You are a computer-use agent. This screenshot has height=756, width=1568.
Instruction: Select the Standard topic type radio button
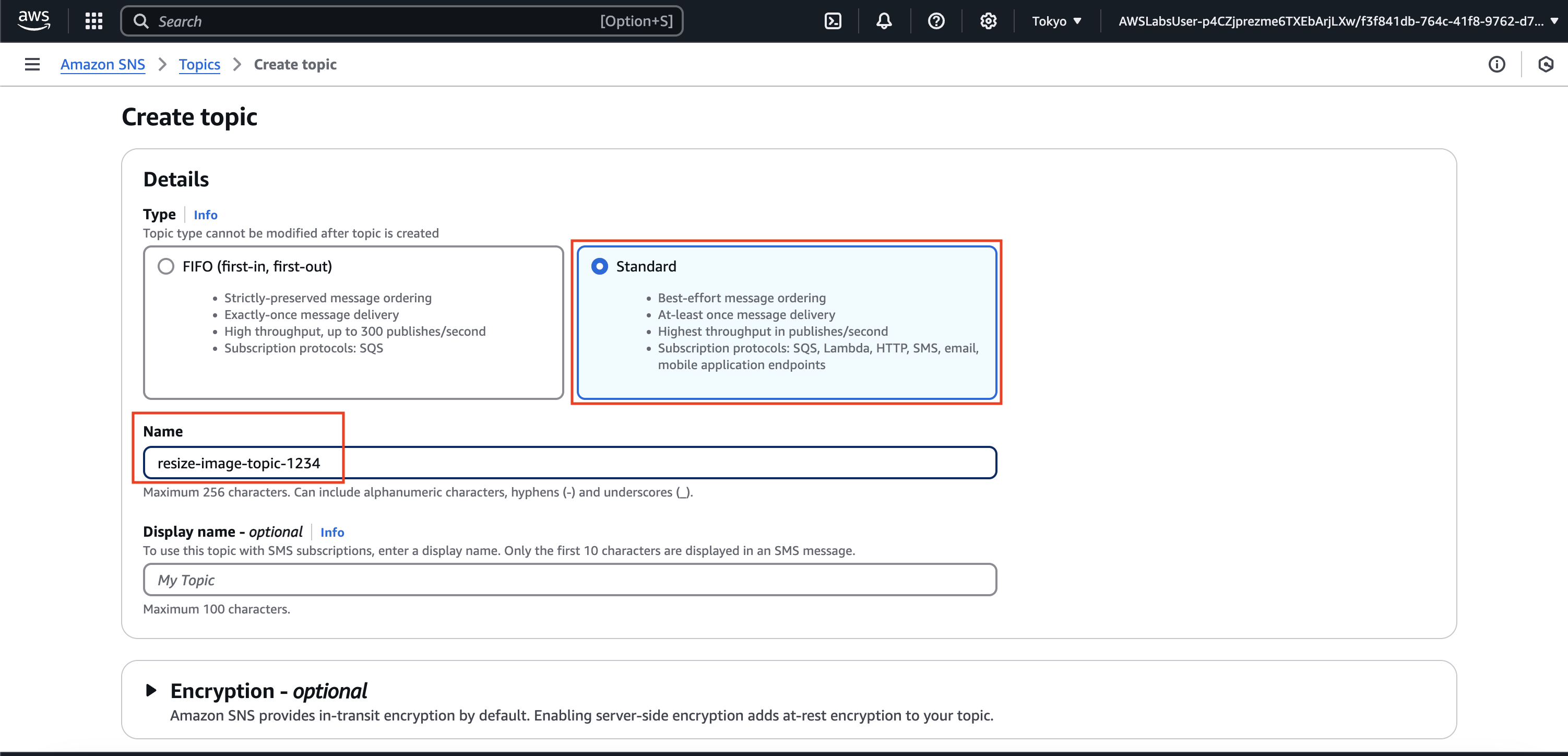pos(600,266)
